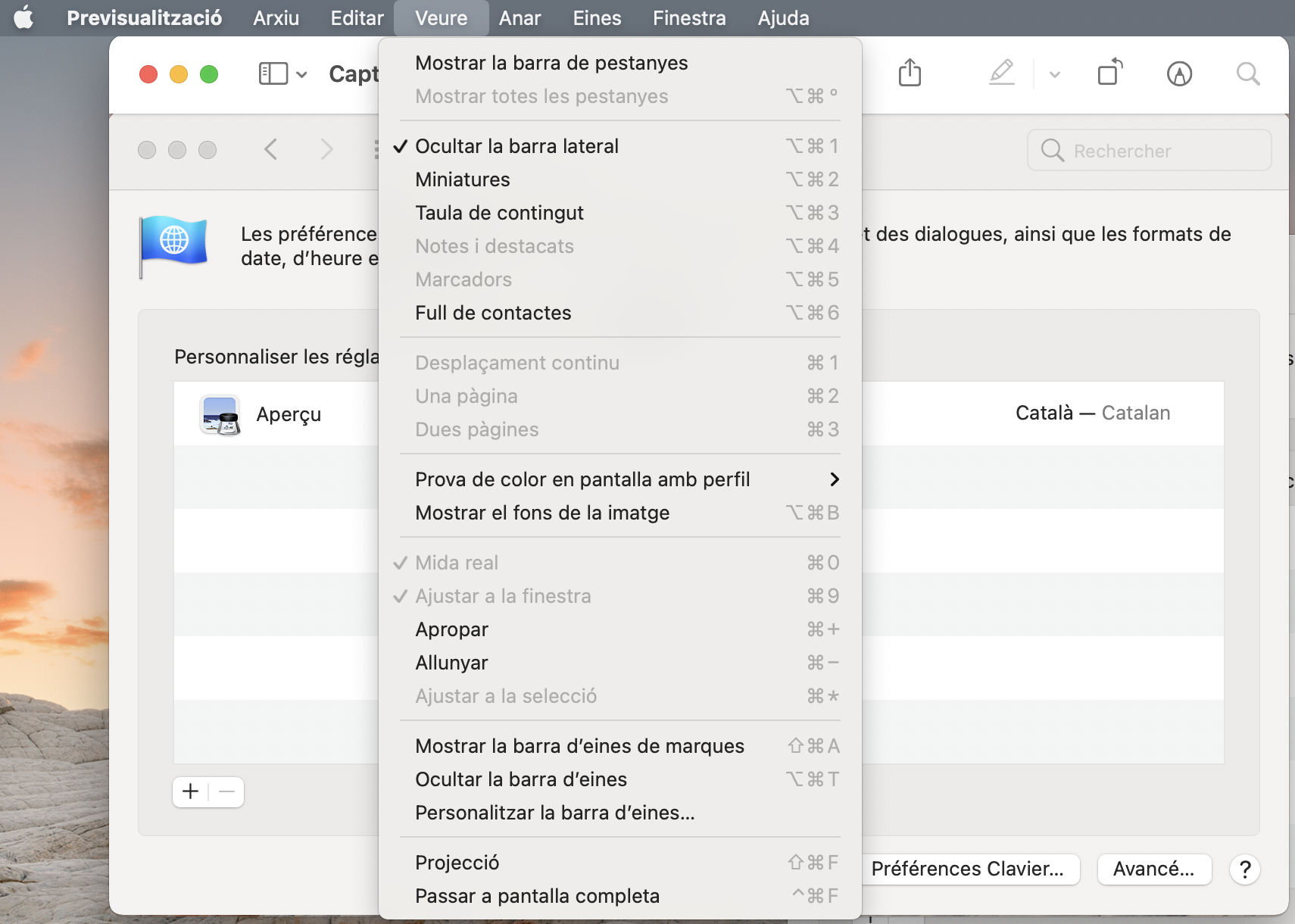
Task: Click Préférences Clavier… button
Action: (x=967, y=869)
